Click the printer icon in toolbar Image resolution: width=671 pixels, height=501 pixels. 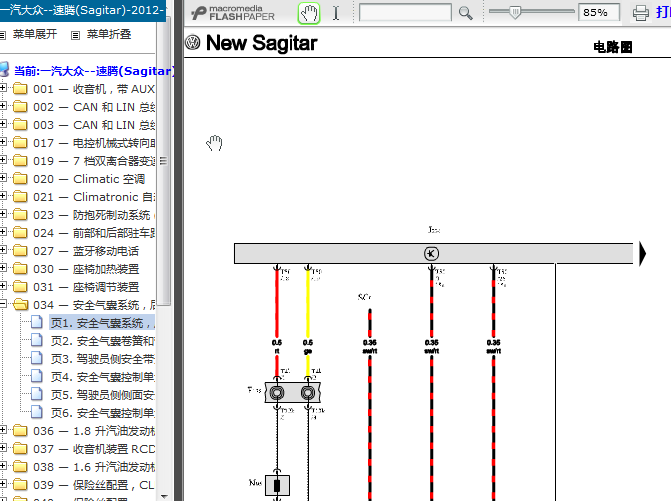click(x=641, y=13)
